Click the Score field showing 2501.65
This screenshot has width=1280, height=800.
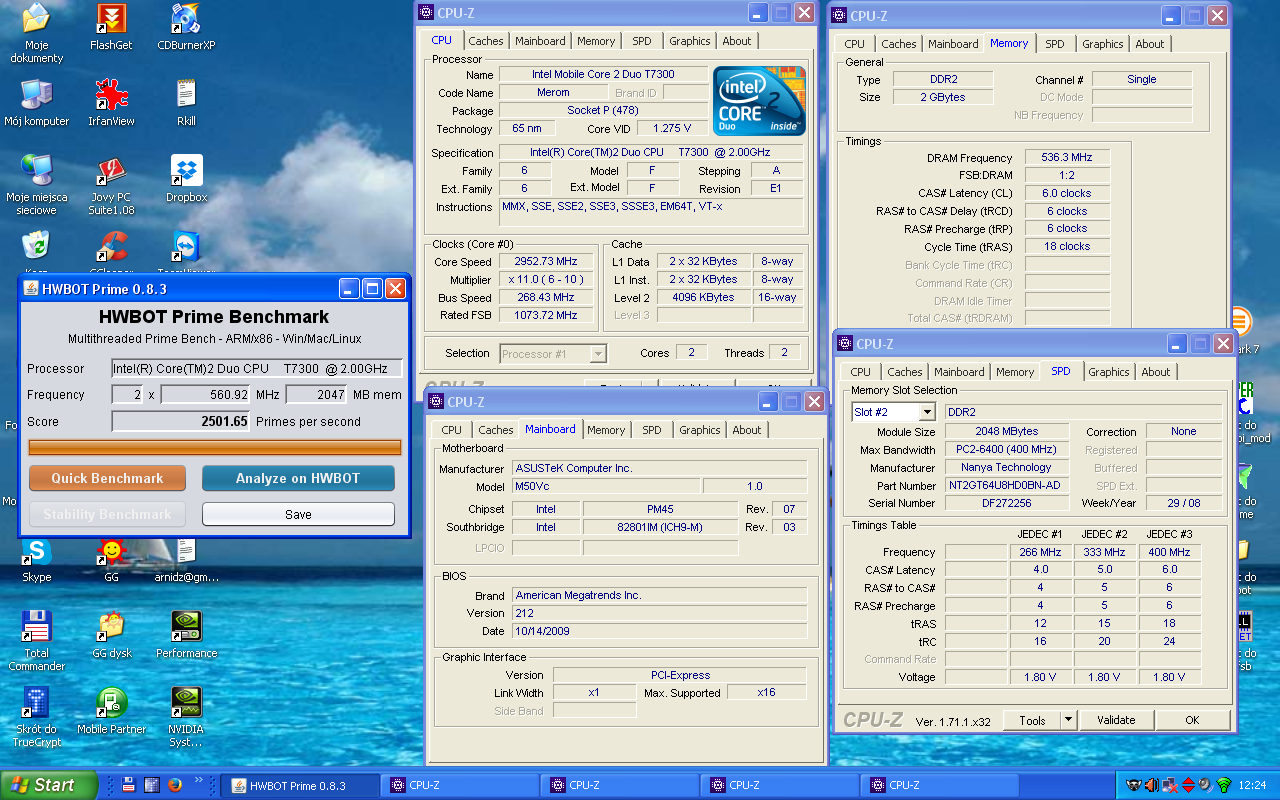pos(181,421)
